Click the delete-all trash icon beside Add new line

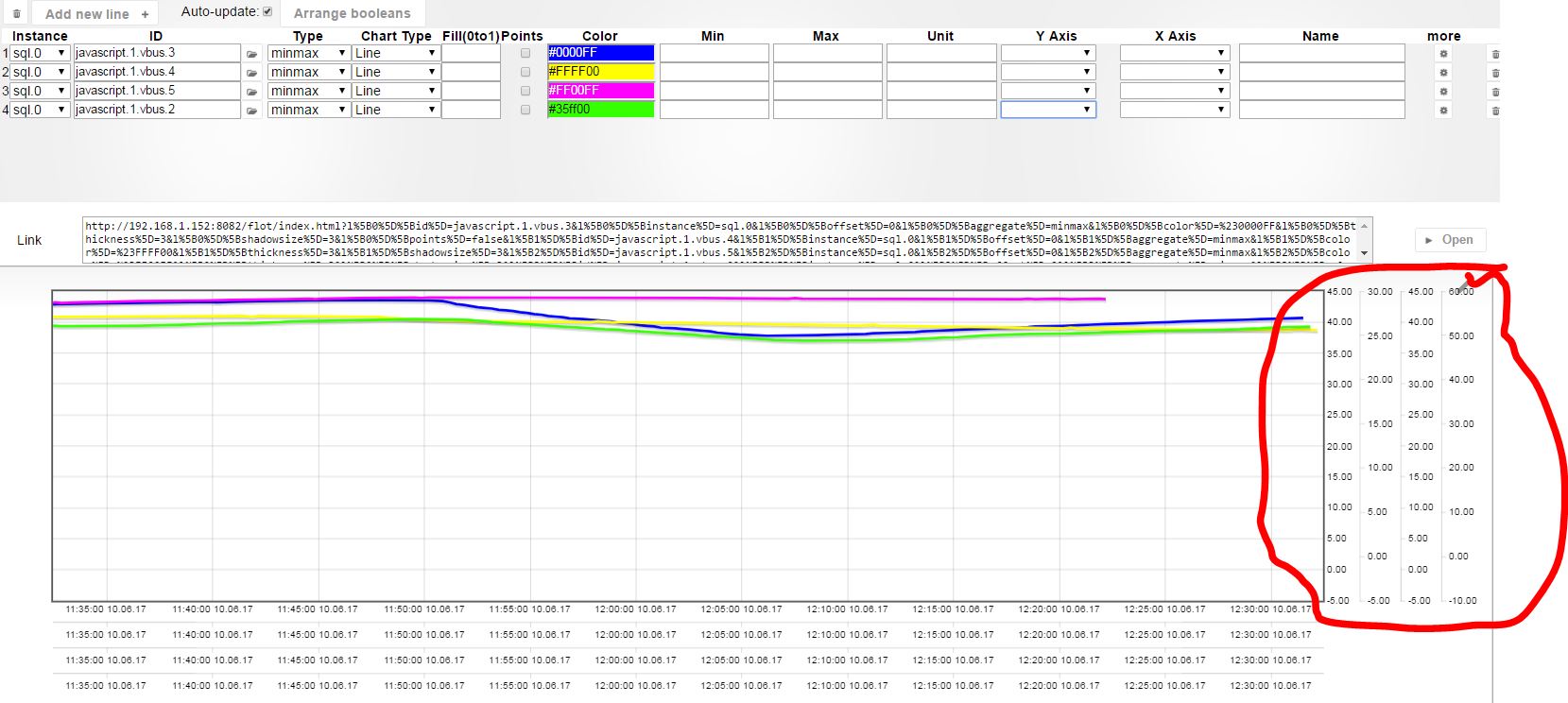tap(16, 13)
